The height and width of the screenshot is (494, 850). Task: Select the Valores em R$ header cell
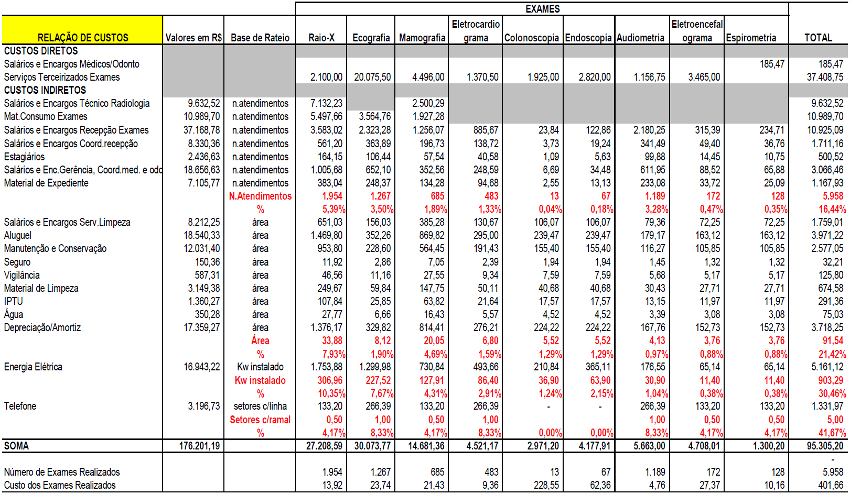point(193,37)
